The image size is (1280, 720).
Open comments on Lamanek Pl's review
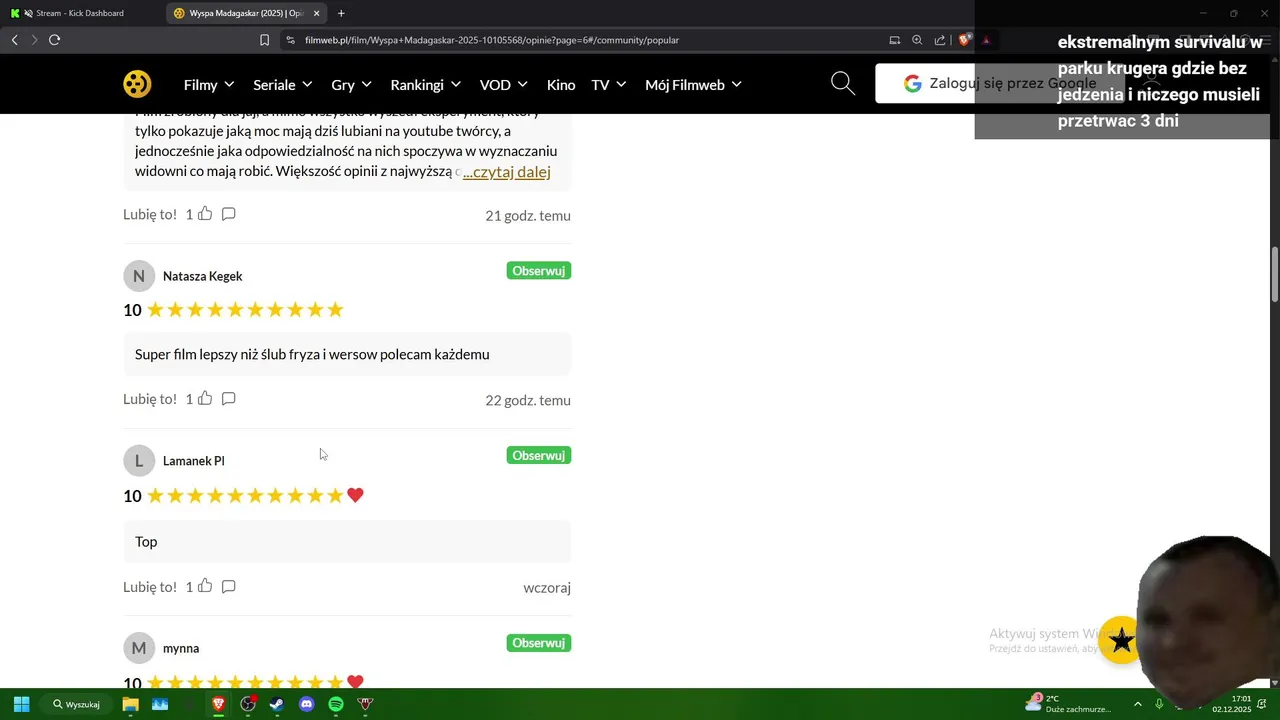tap(228, 587)
